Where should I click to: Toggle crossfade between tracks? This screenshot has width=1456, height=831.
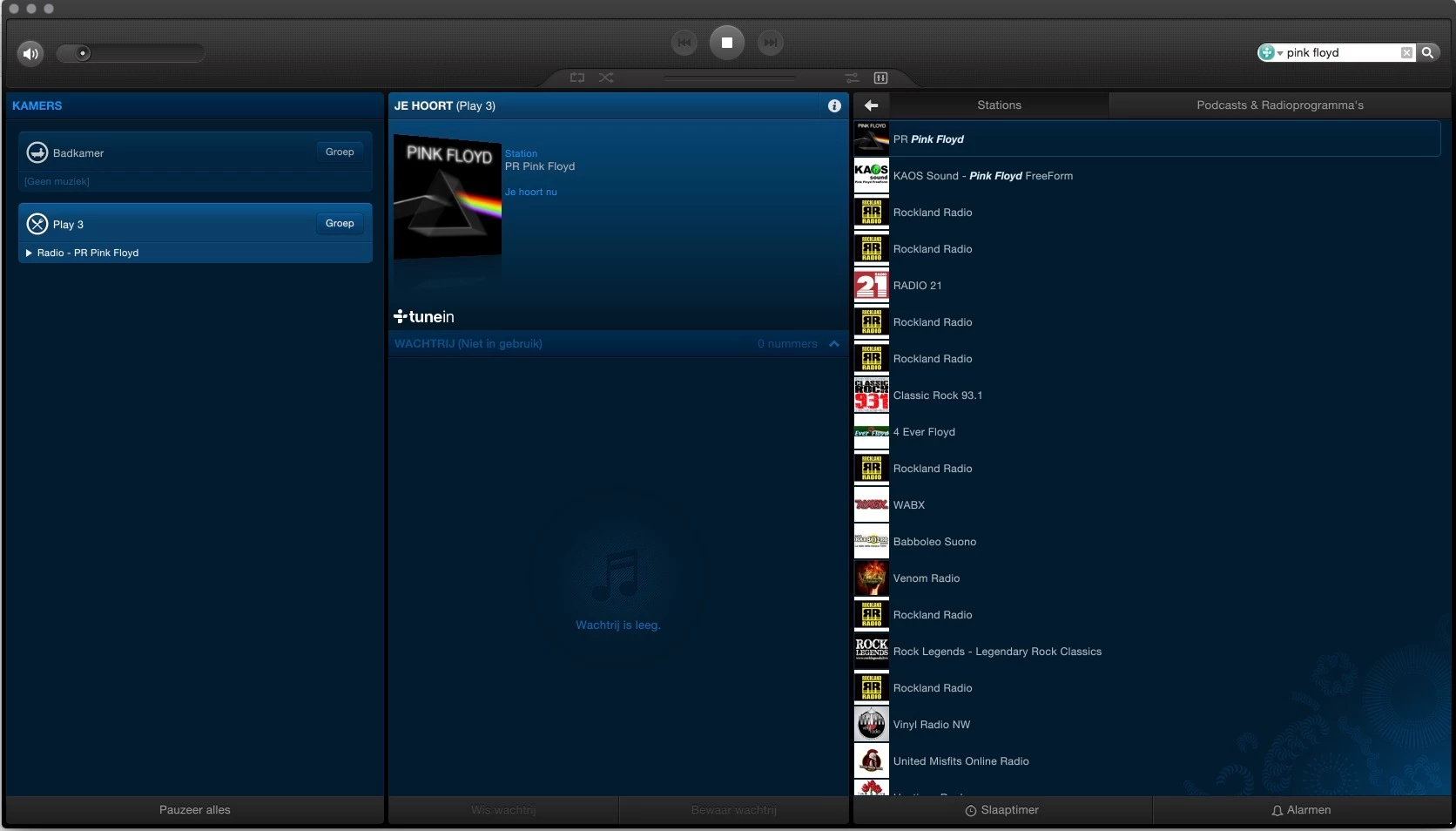[x=852, y=78]
